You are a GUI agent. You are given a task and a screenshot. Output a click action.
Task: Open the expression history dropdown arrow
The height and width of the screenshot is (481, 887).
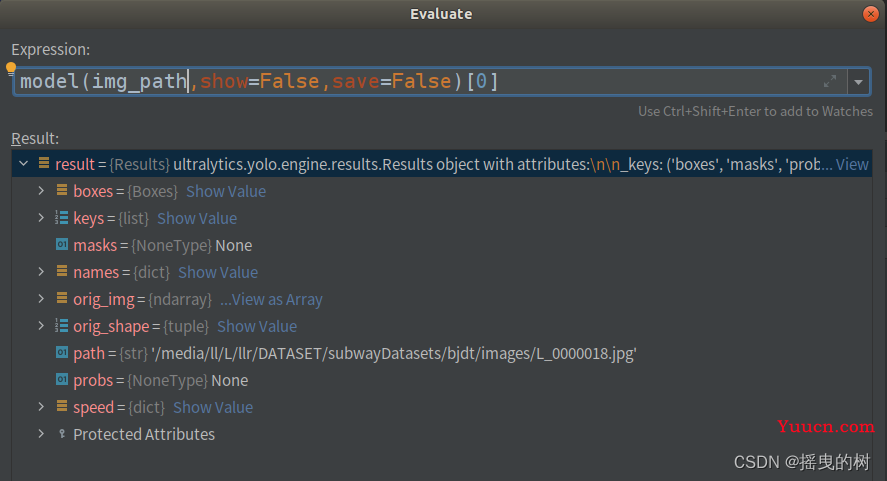coord(858,82)
